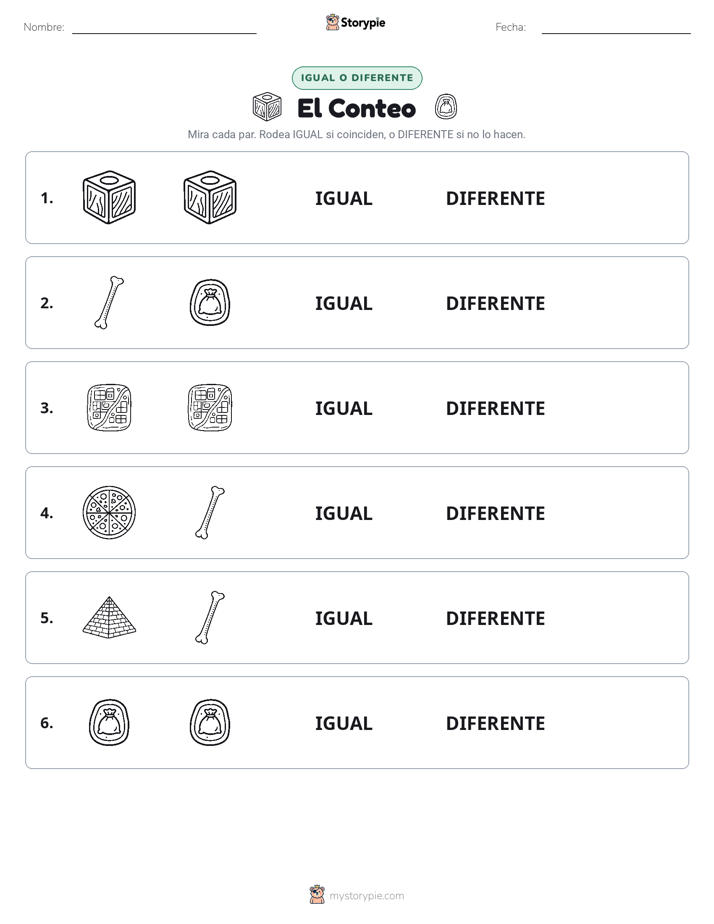Click the bone icon in row 2

pyautogui.click(x=109, y=302)
